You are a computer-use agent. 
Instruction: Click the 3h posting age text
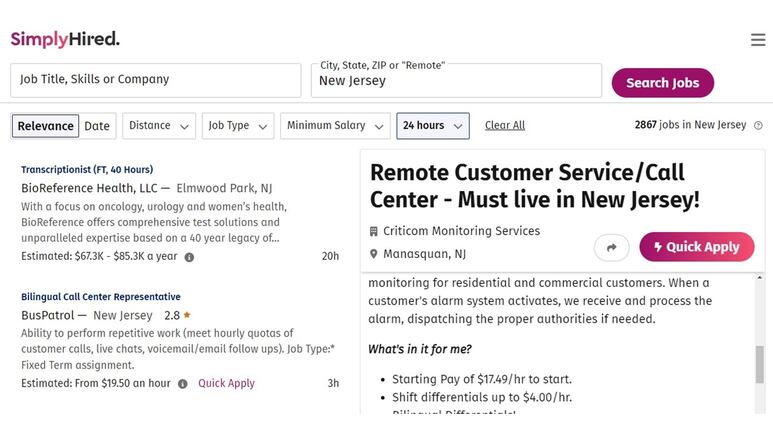point(333,383)
